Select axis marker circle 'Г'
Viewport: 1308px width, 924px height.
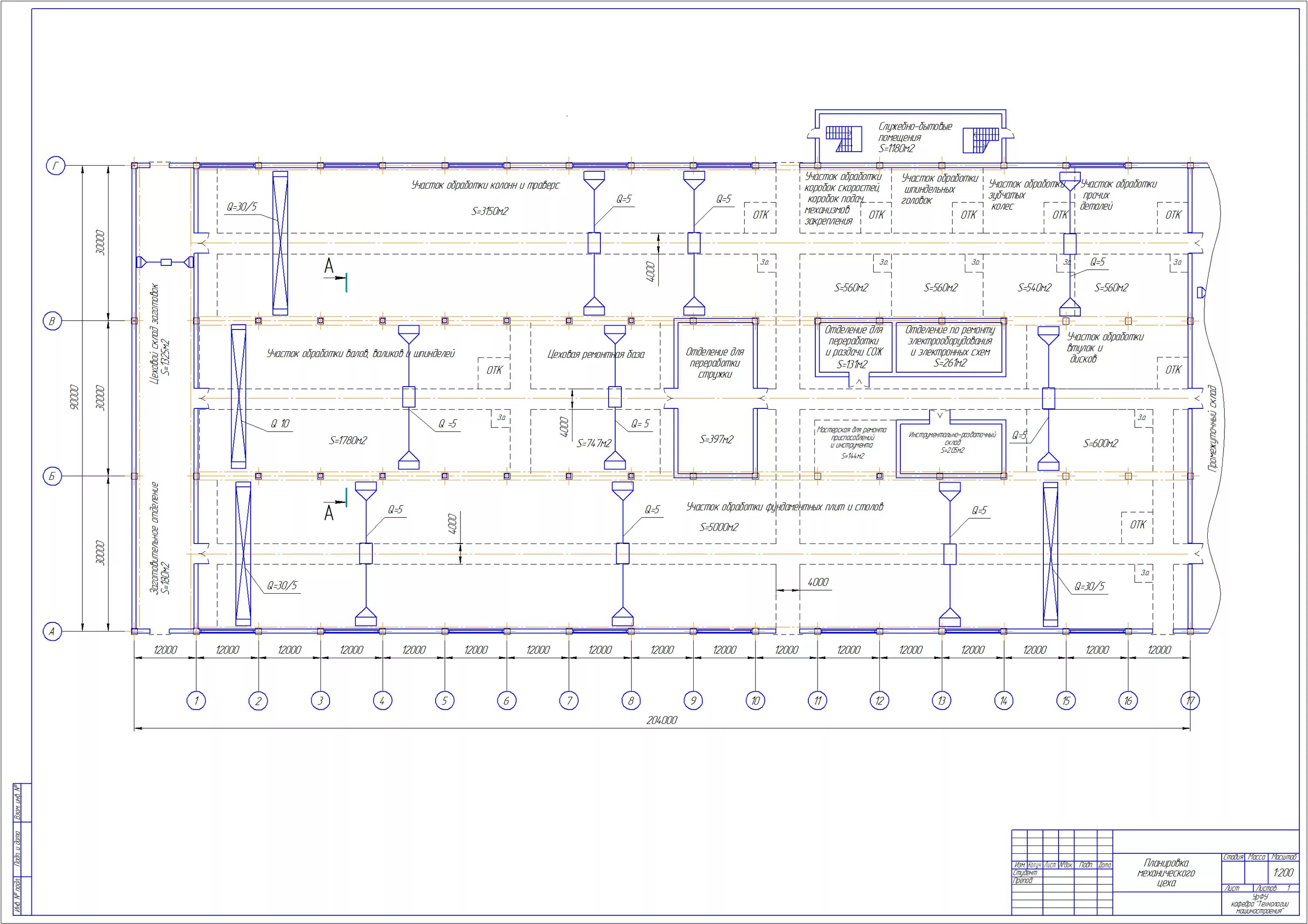(x=55, y=166)
